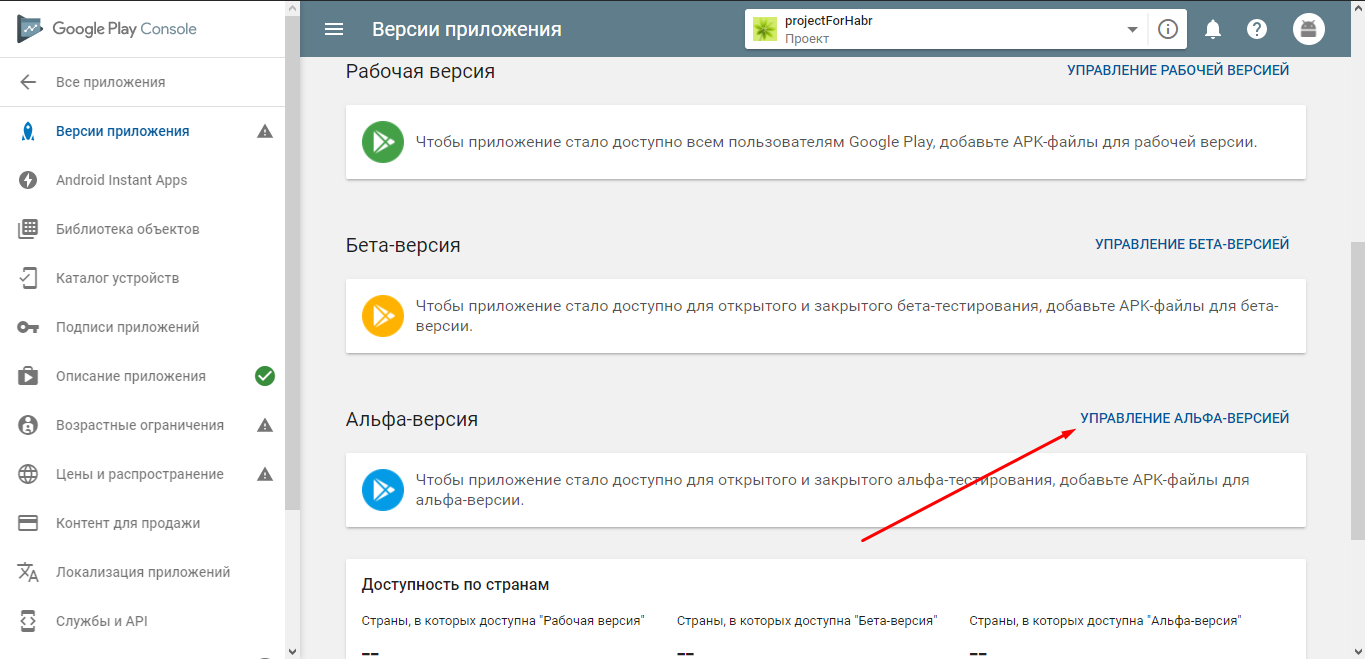Image resolution: width=1365 pixels, height=659 pixels.
Task: Click the Возрастные ограничения rating icon
Action: click(28, 425)
